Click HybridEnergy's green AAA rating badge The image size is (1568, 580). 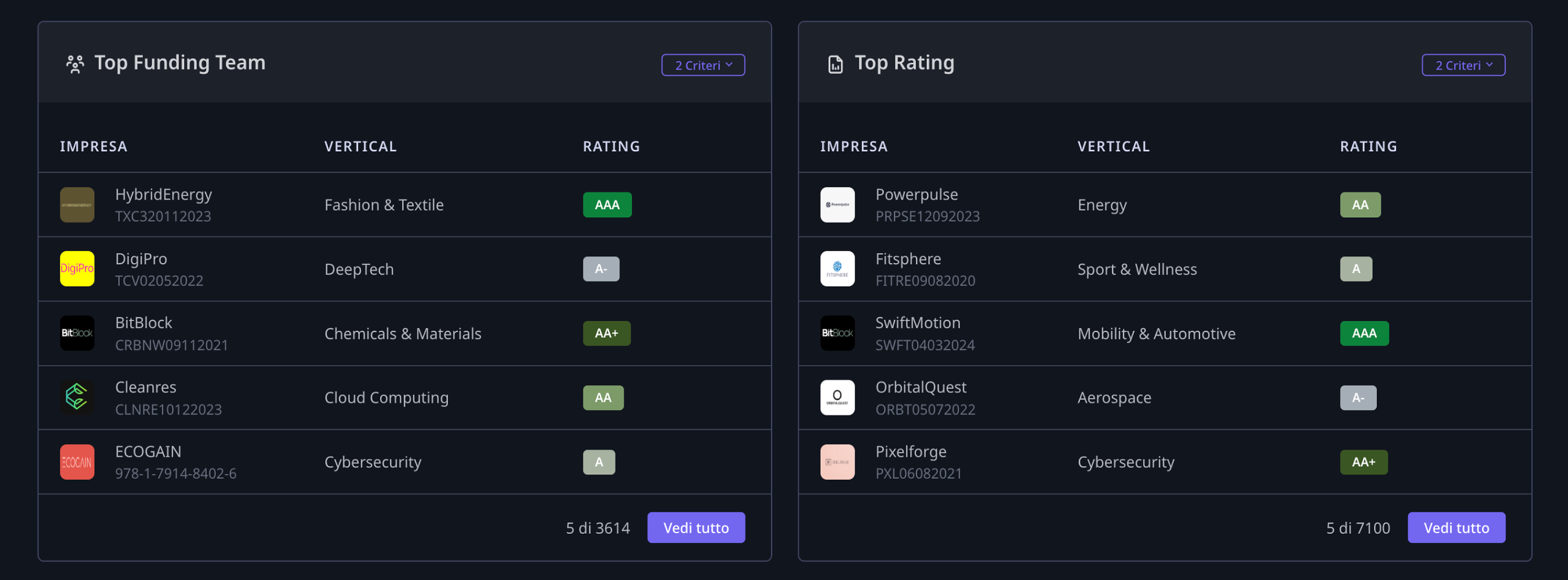(607, 205)
